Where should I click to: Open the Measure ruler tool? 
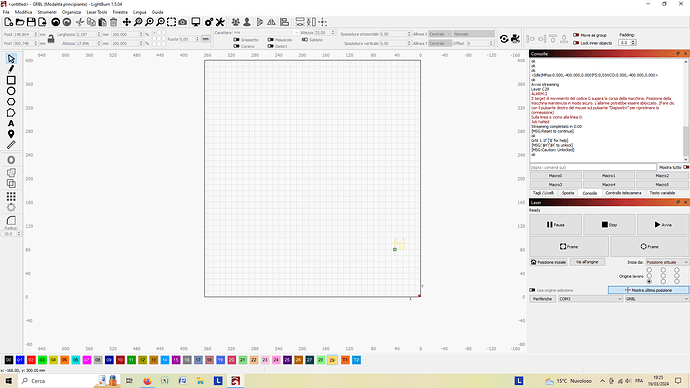[x=11, y=145]
